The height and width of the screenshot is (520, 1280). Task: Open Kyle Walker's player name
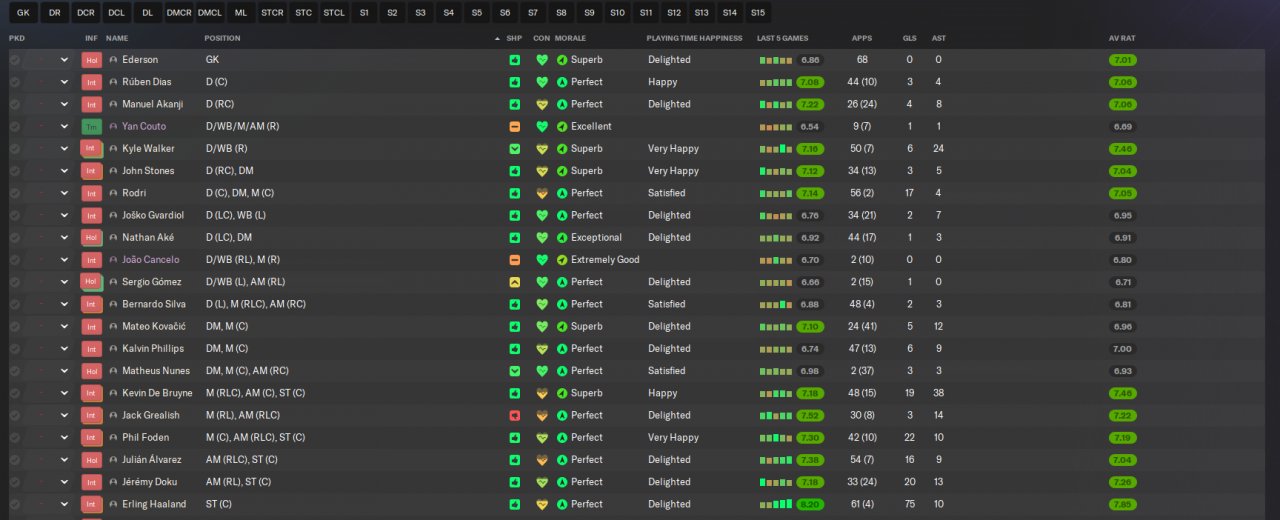tap(148, 149)
